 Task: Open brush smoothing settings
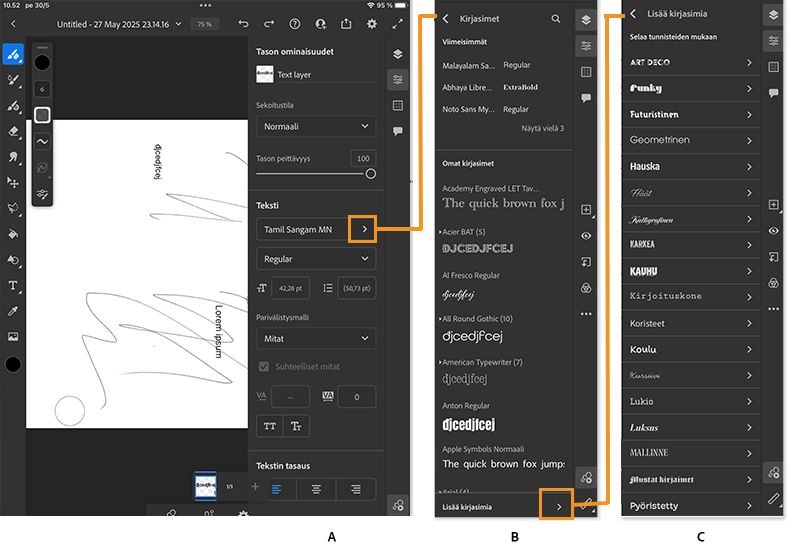(42, 141)
